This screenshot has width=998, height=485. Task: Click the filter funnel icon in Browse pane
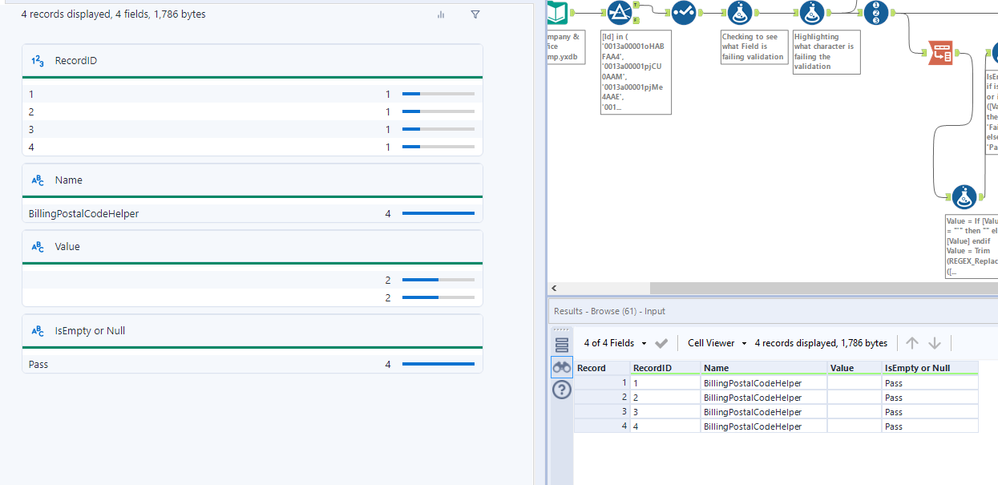[x=475, y=14]
